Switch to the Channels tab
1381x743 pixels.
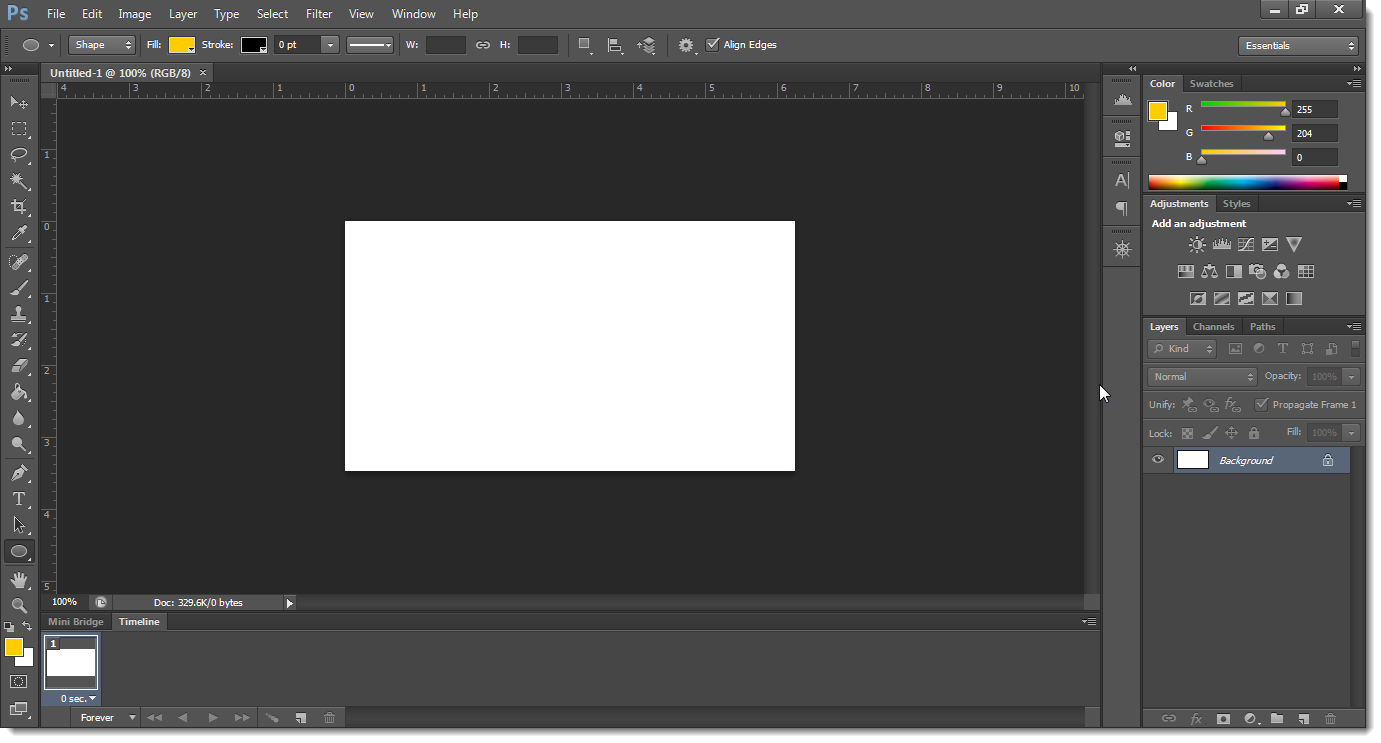click(1213, 327)
